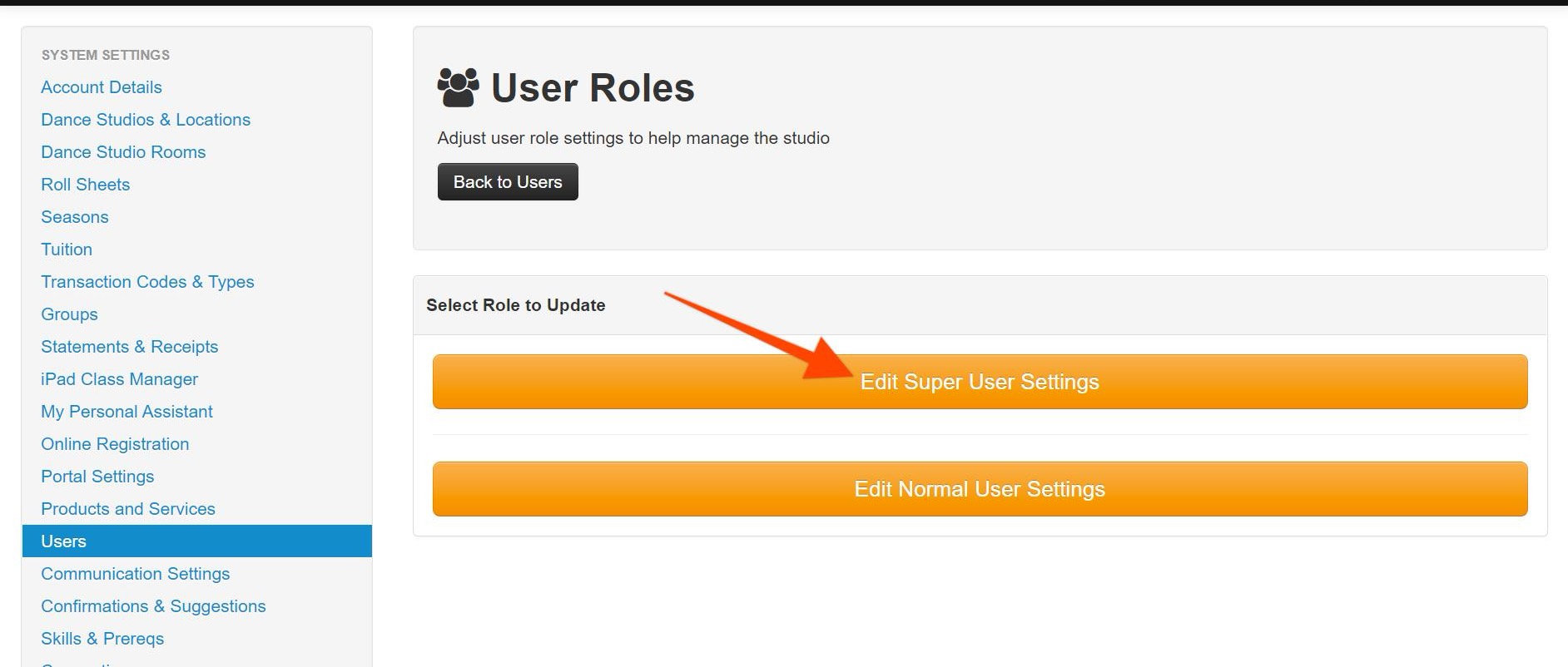The height and width of the screenshot is (667, 1568).
Task: Open Edit Super User Settings
Action: [980, 382]
